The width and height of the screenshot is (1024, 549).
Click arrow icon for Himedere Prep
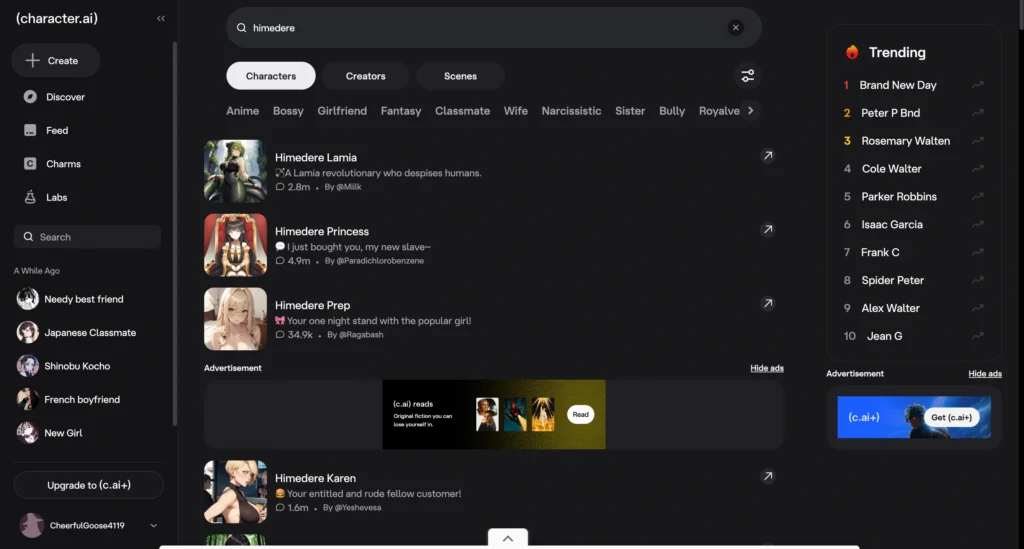[x=768, y=303]
